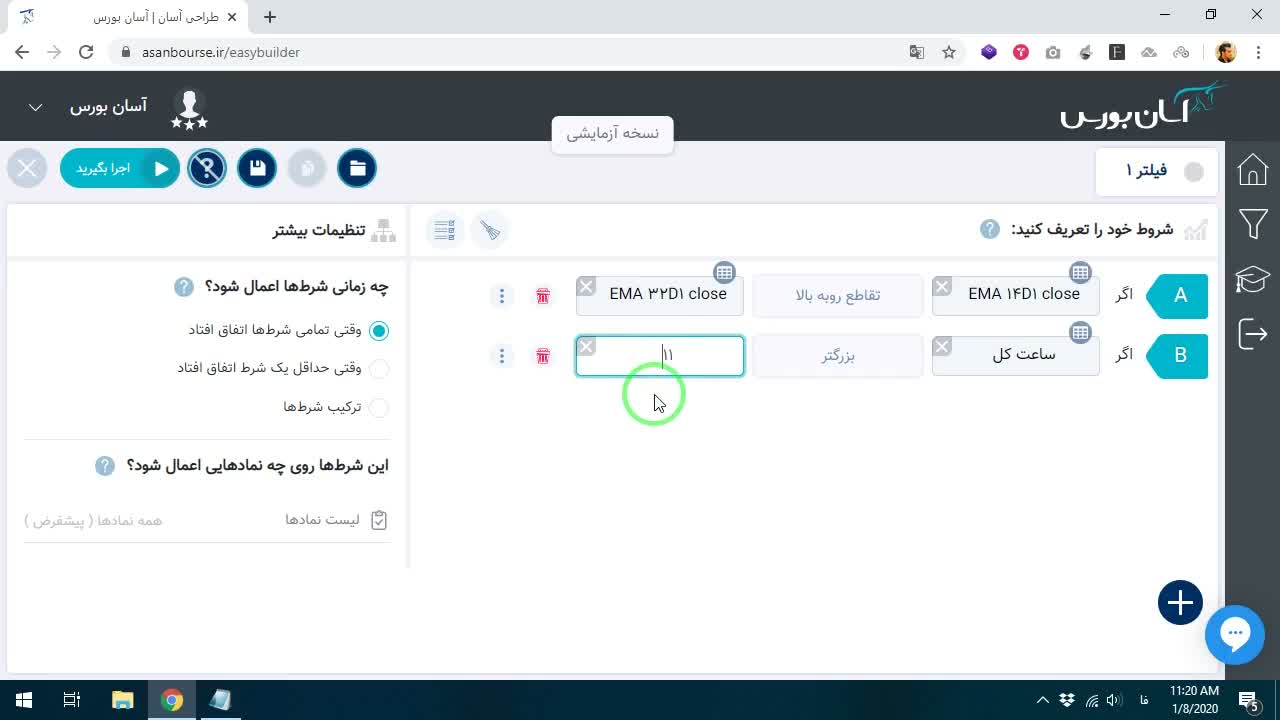This screenshot has height=720, width=1280.
Task: Open notification center in taskbar
Action: (x=1249, y=700)
